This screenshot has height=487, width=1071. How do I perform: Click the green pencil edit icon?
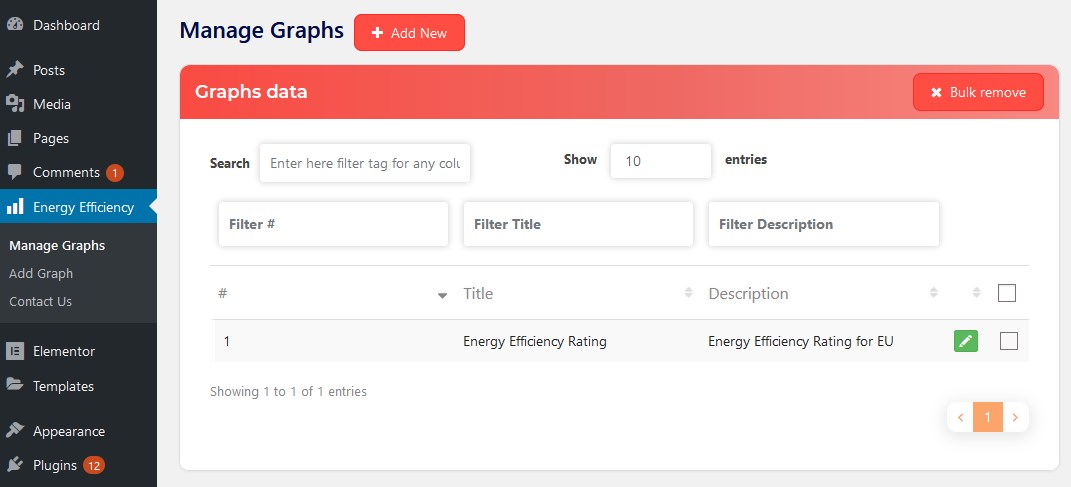tap(965, 341)
